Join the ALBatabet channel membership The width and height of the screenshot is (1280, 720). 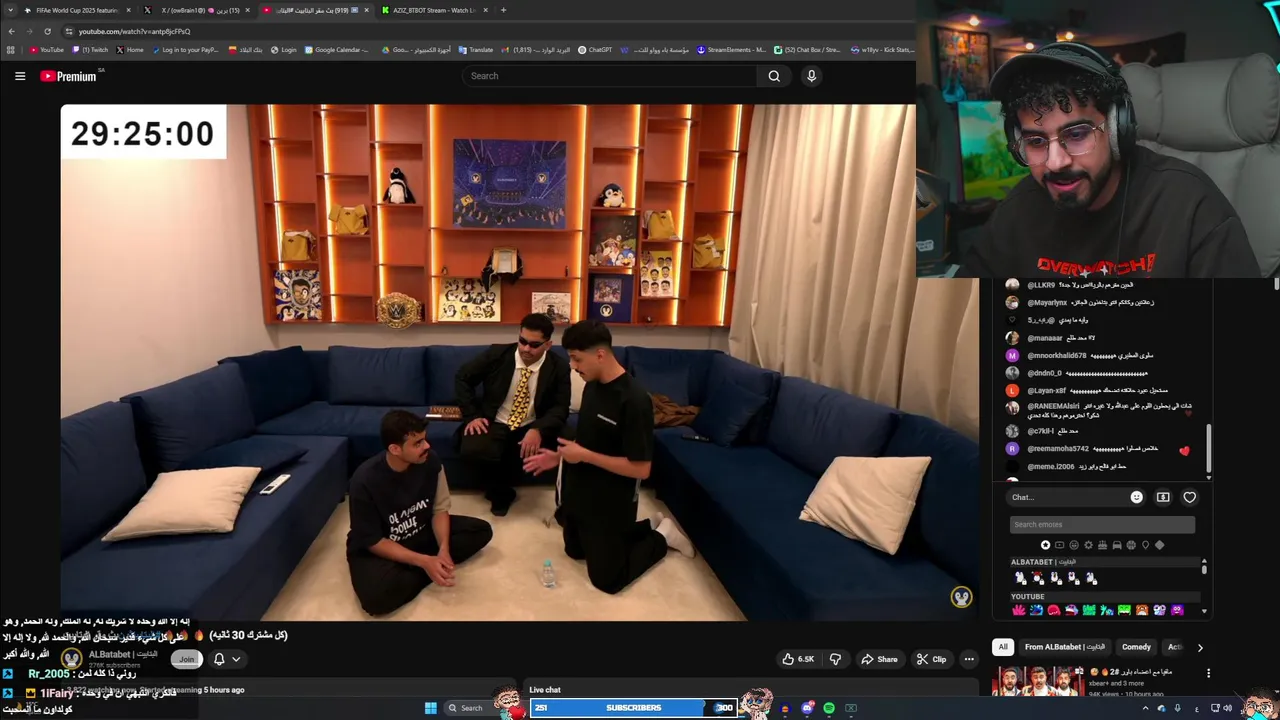pyautogui.click(x=187, y=659)
